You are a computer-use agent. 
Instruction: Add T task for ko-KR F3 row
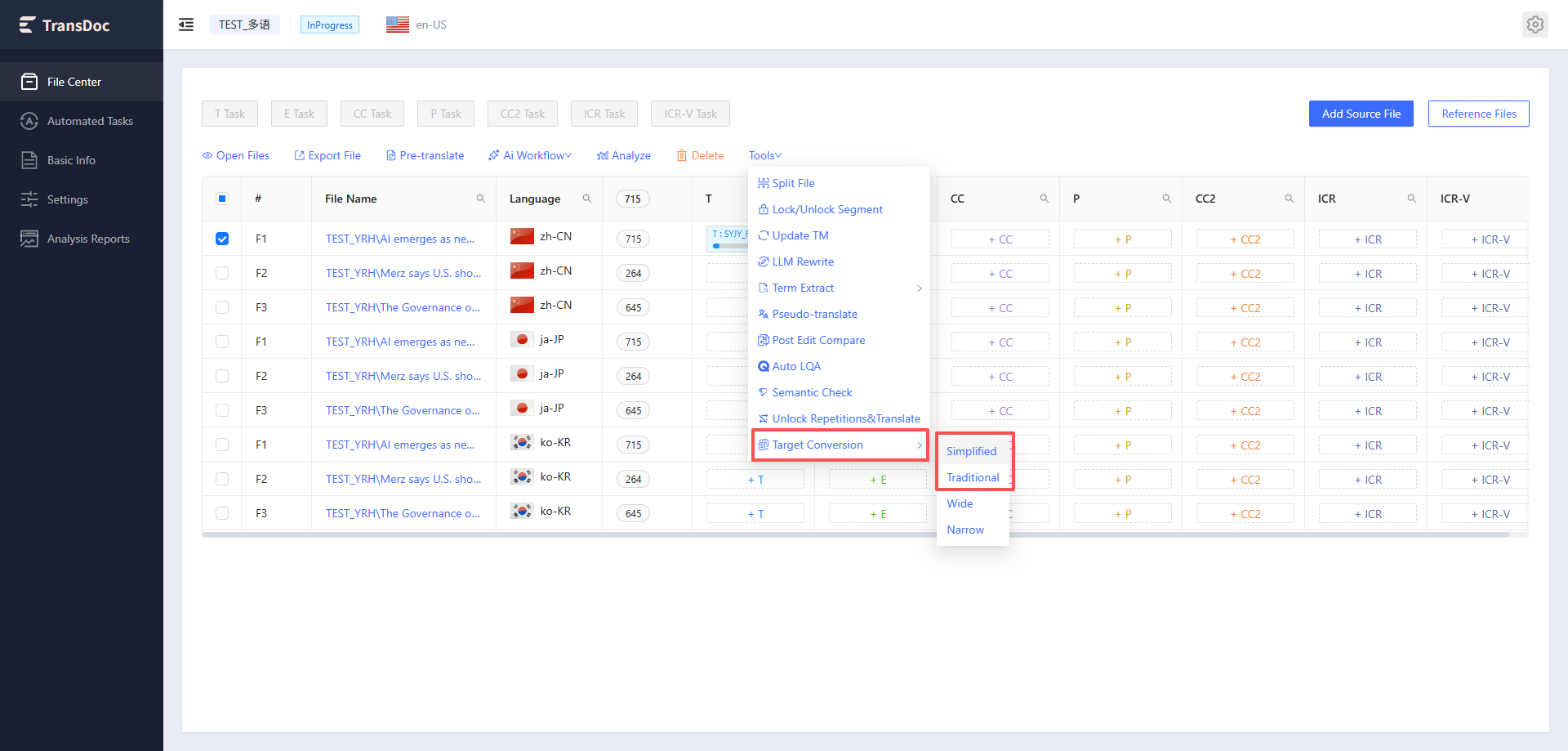click(x=755, y=513)
